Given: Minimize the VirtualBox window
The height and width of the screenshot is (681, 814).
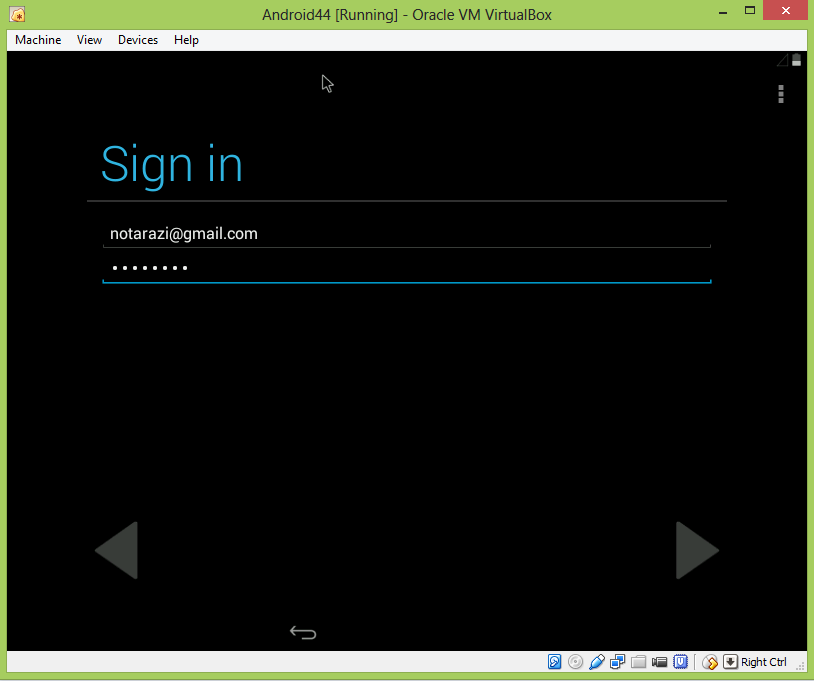Looking at the screenshot, I should coord(723,11).
